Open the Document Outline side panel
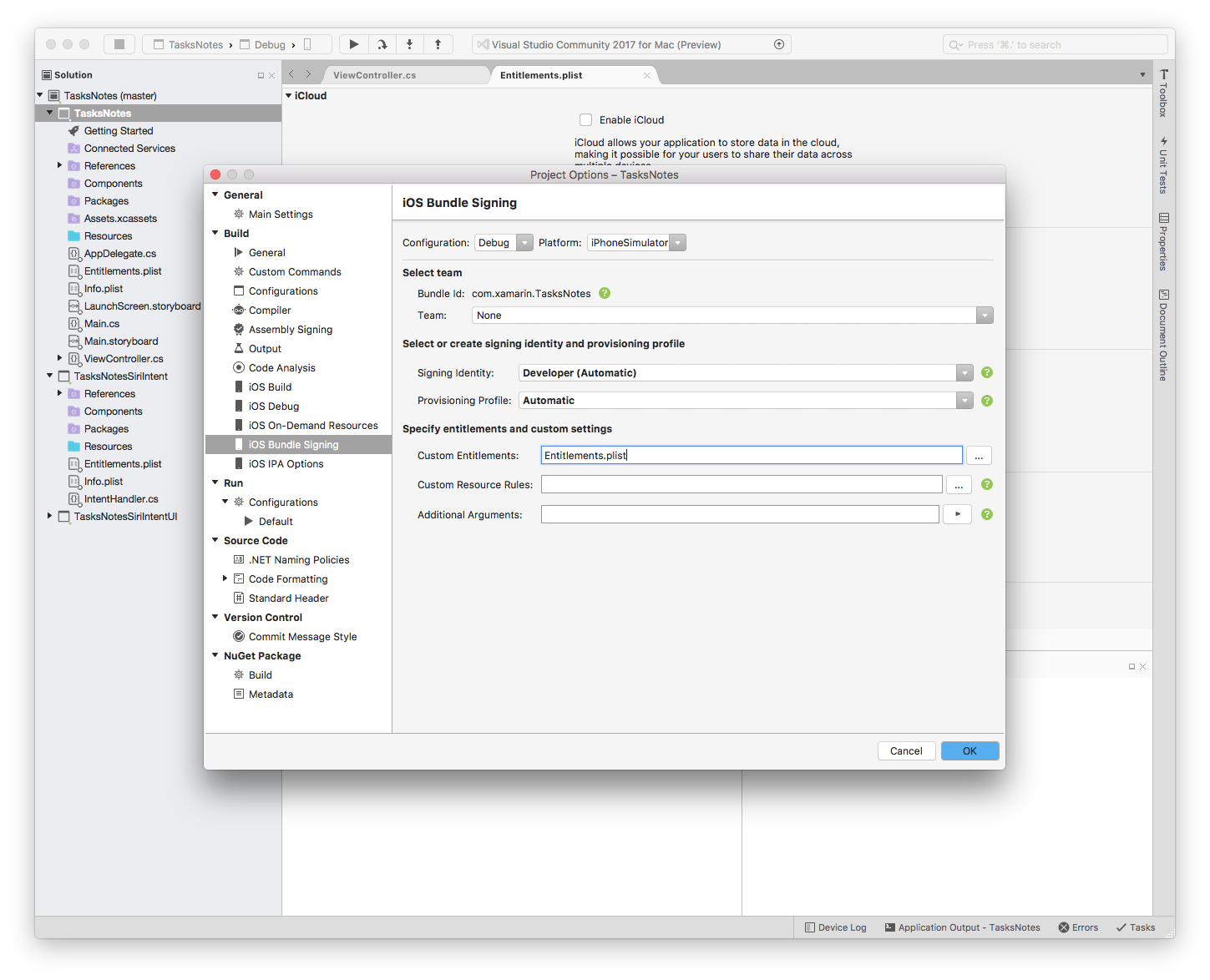The width and height of the screenshot is (1210, 980). [x=1163, y=336]
